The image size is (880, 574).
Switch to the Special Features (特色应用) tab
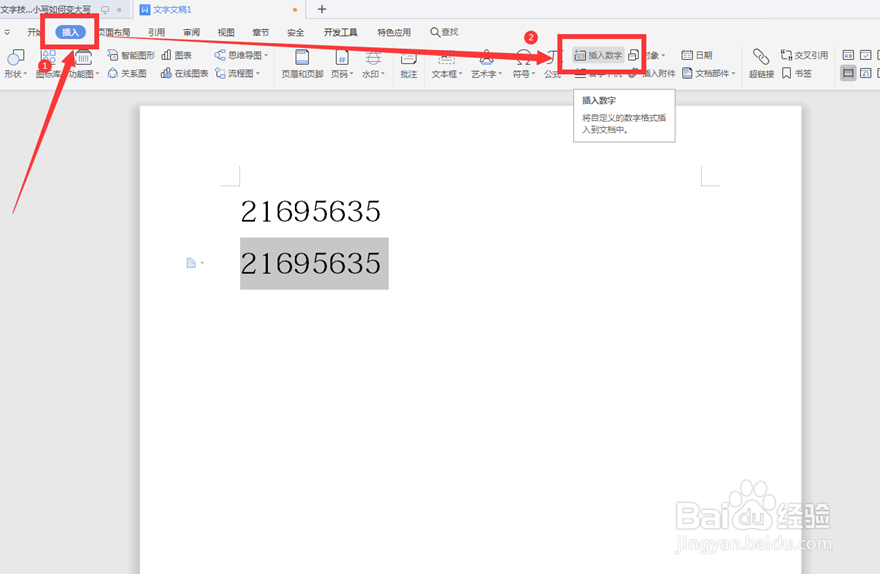[393, 33]
